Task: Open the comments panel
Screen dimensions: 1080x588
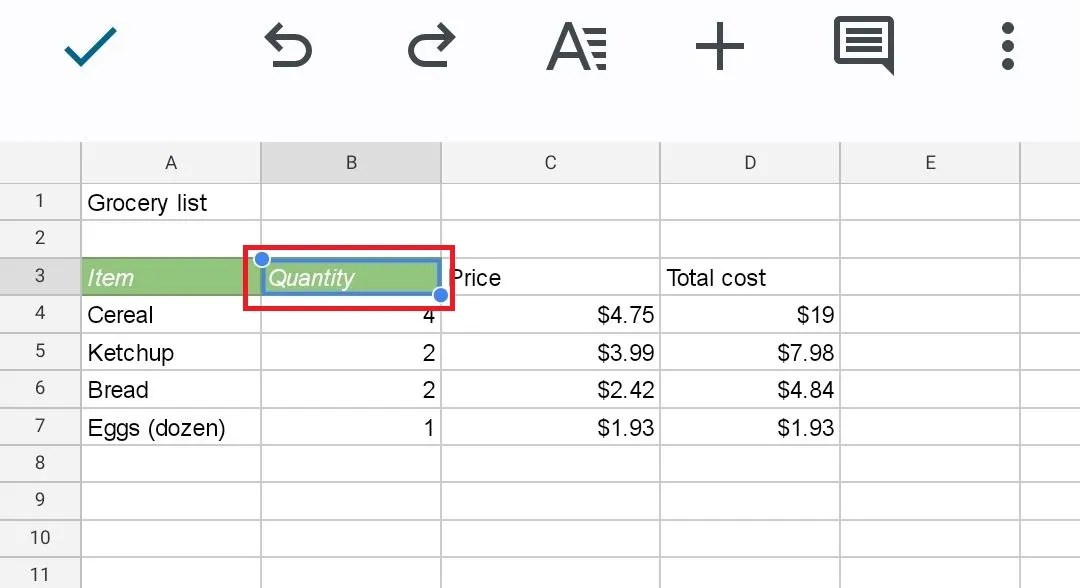Action: 862,46
